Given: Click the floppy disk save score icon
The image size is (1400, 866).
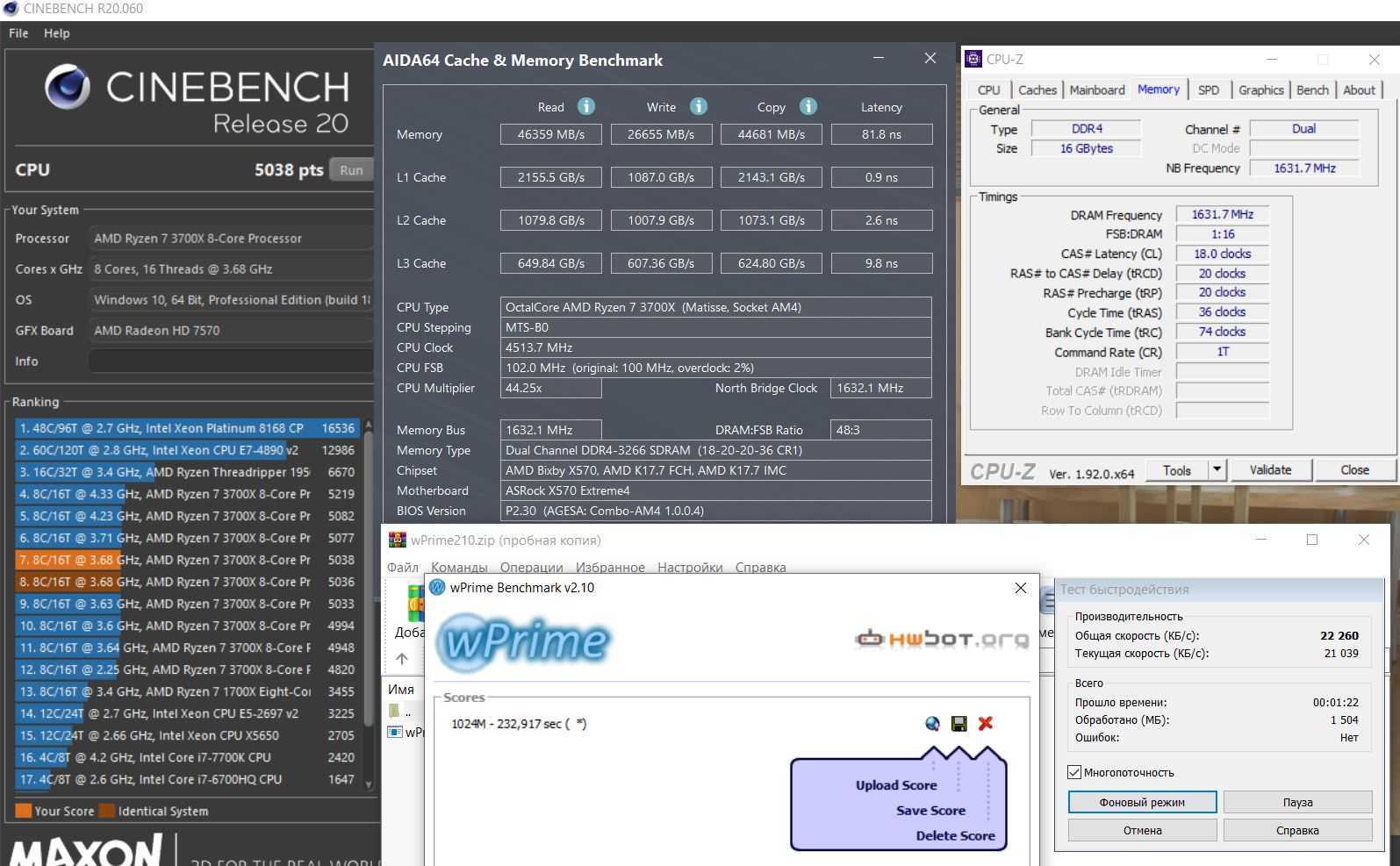Looking at the screenshot, I should click(x=958, y=723).
